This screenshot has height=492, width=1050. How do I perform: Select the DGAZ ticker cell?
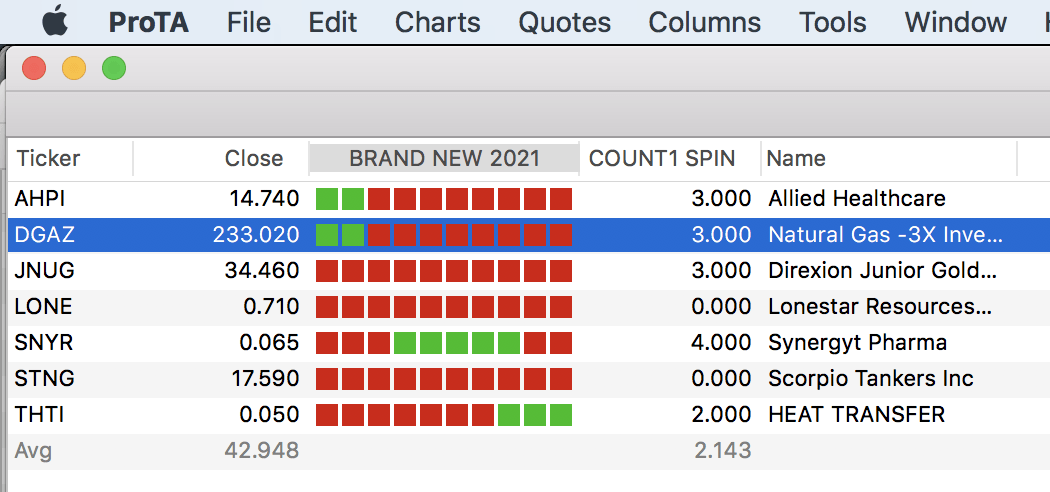pyautogui.click(x=44, y=235)
